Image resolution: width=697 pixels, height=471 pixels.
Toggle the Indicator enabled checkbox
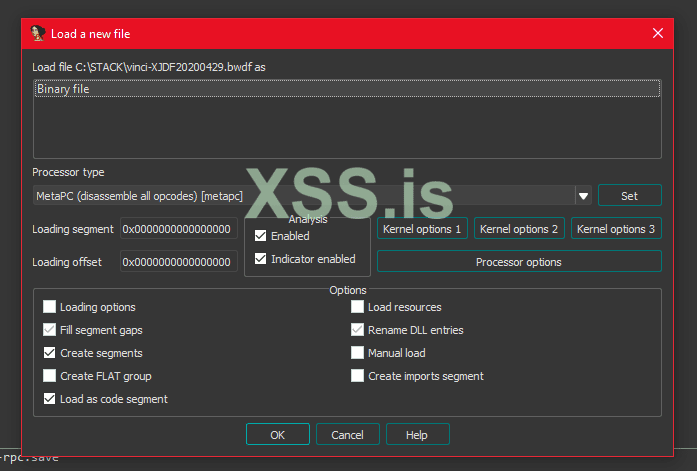[260, 259]
